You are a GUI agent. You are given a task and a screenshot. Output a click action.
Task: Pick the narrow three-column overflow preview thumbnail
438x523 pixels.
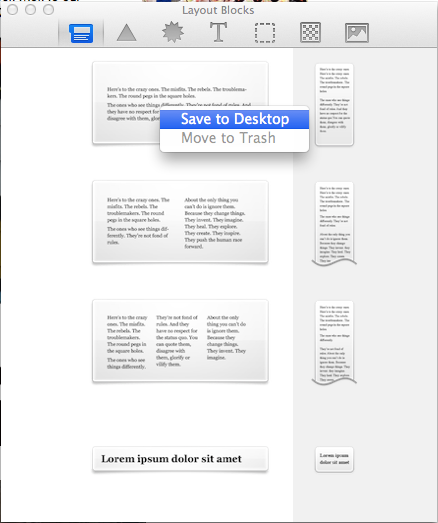334,343
